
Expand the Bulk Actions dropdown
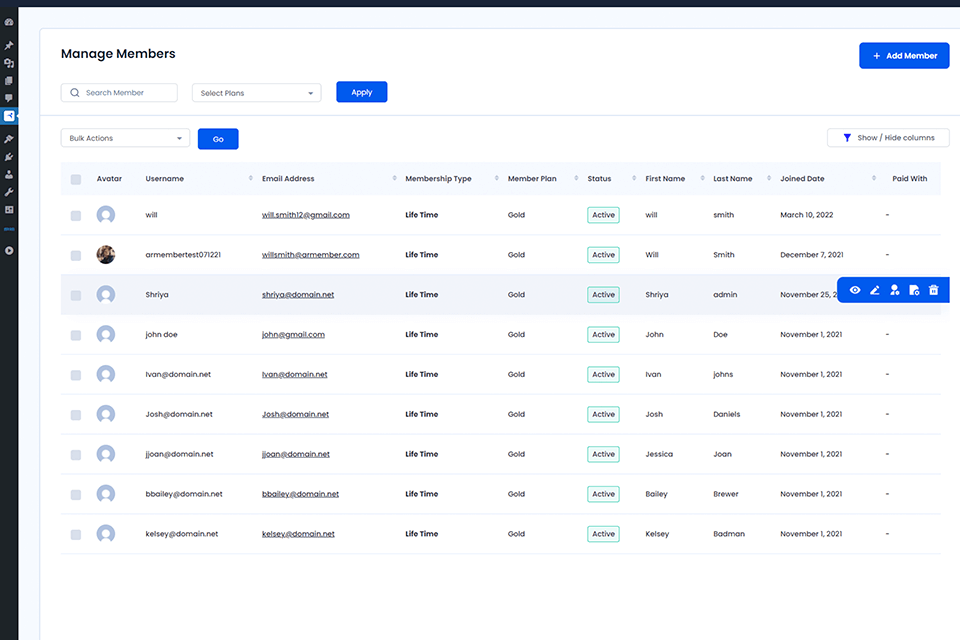click(125, 138)
